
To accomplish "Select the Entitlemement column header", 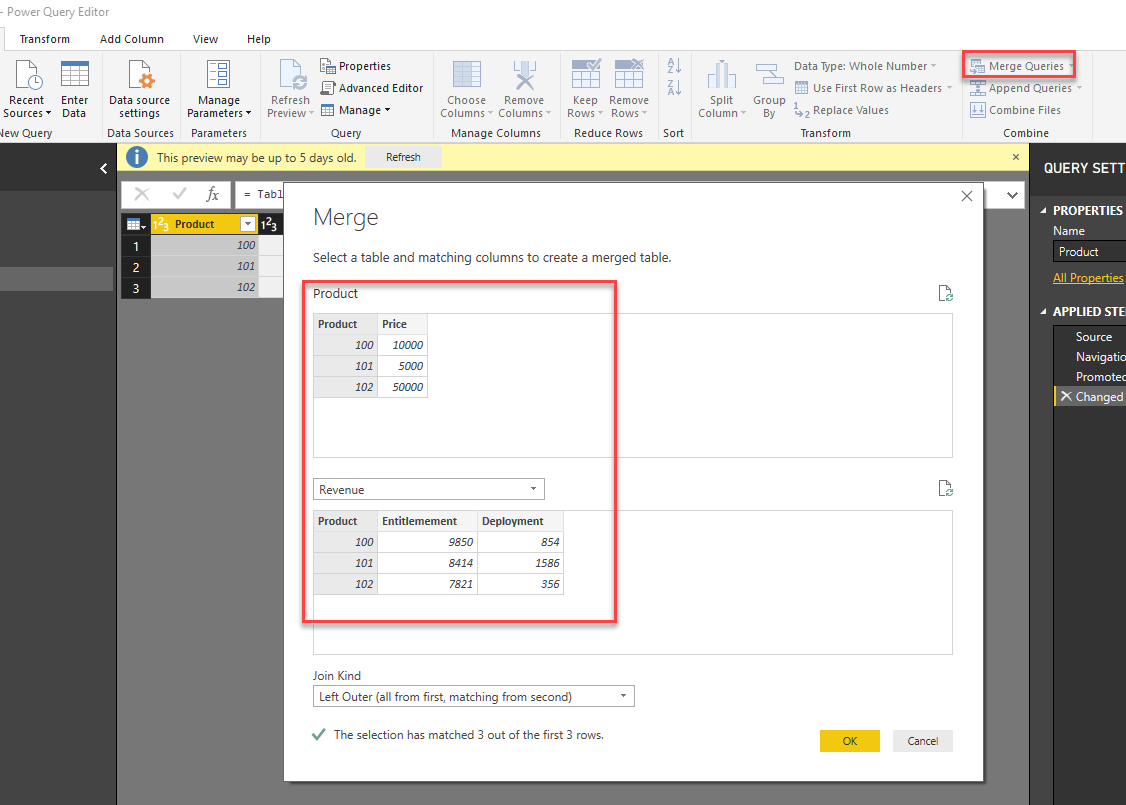I will (427, 521).
